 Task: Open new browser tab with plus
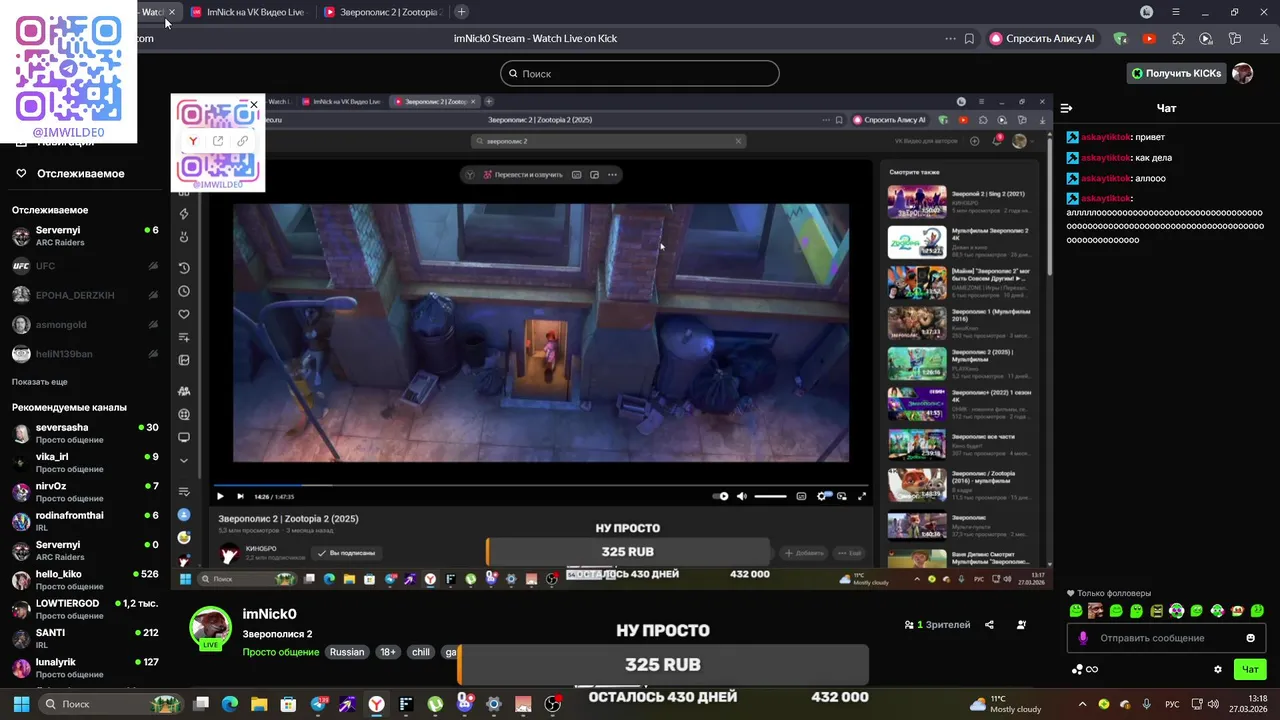(461, 12)
